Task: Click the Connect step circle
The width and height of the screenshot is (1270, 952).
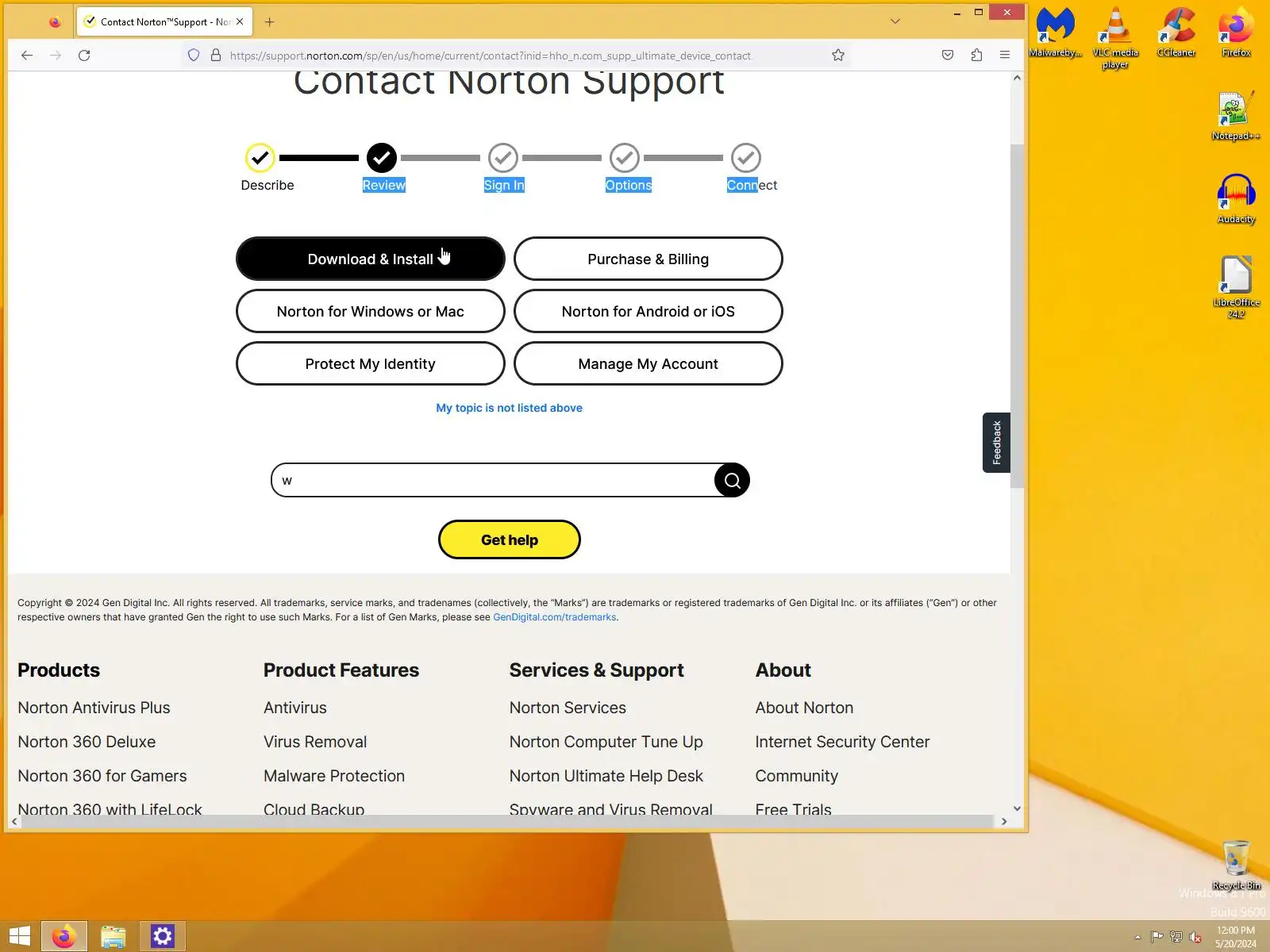Action: (x=746, y=158)
